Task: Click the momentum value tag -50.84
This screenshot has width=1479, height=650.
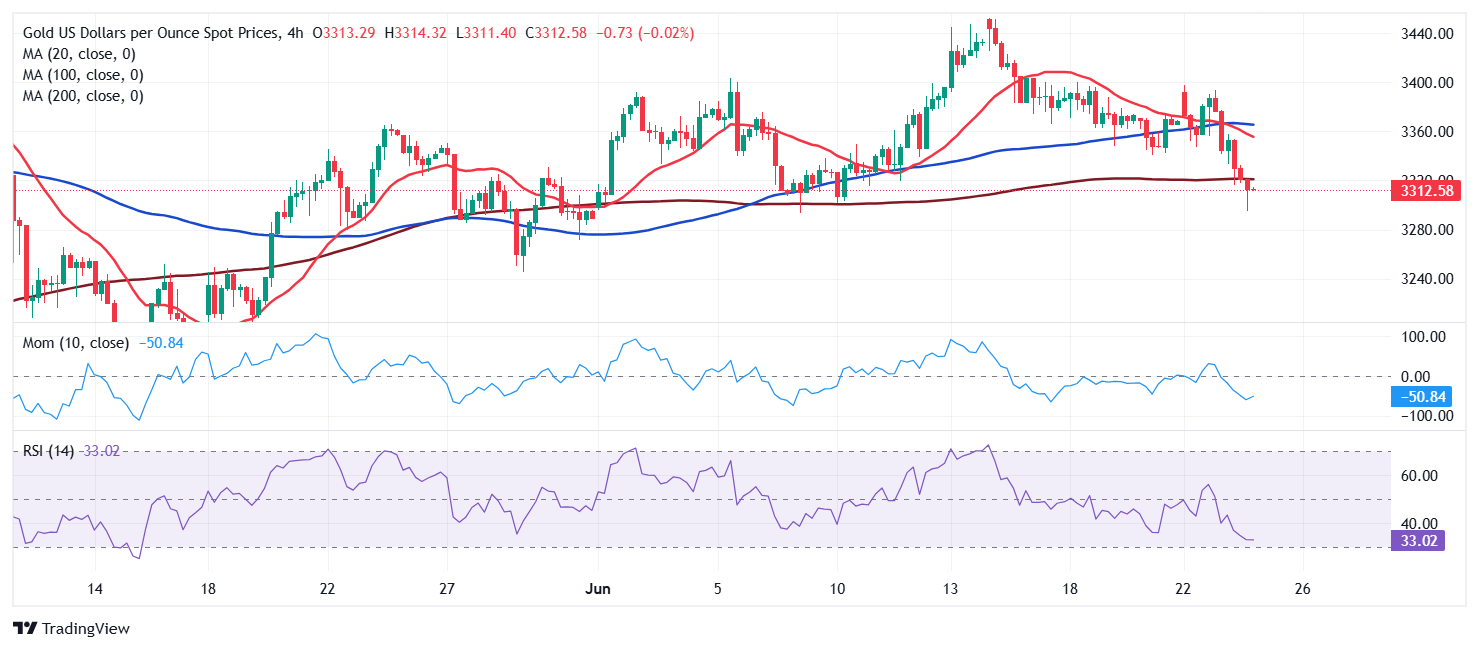Action: (1417, 397)
